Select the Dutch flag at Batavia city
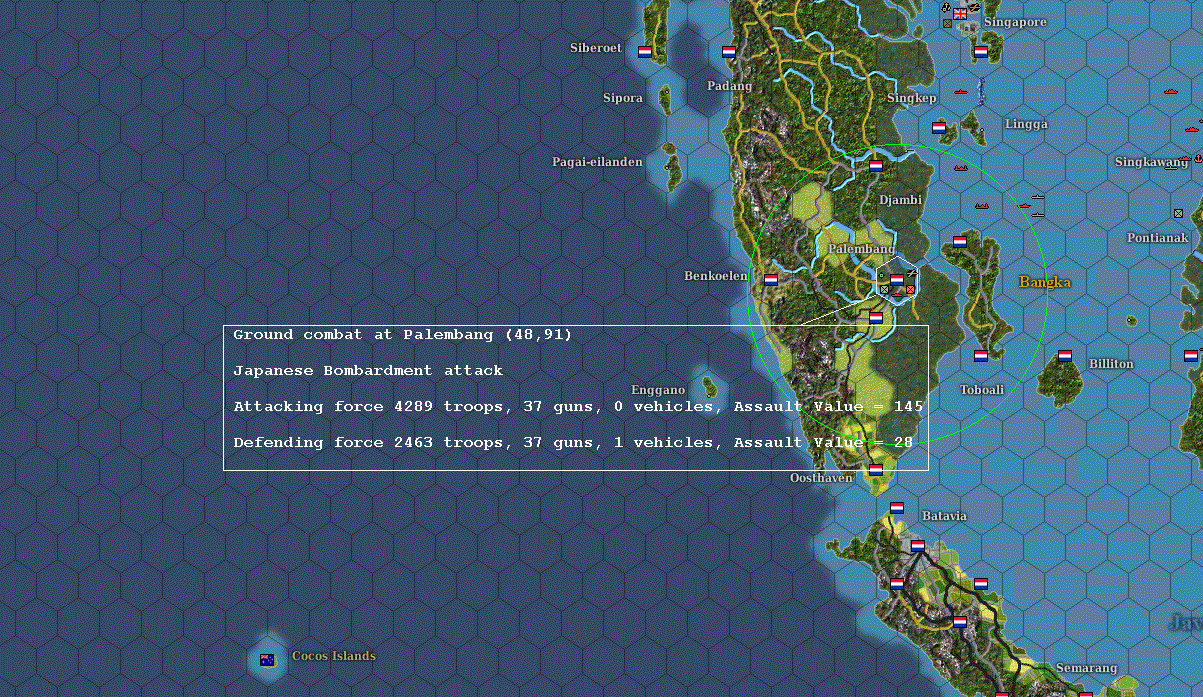The image size is (1203, 697). click(x=918, y=546)
